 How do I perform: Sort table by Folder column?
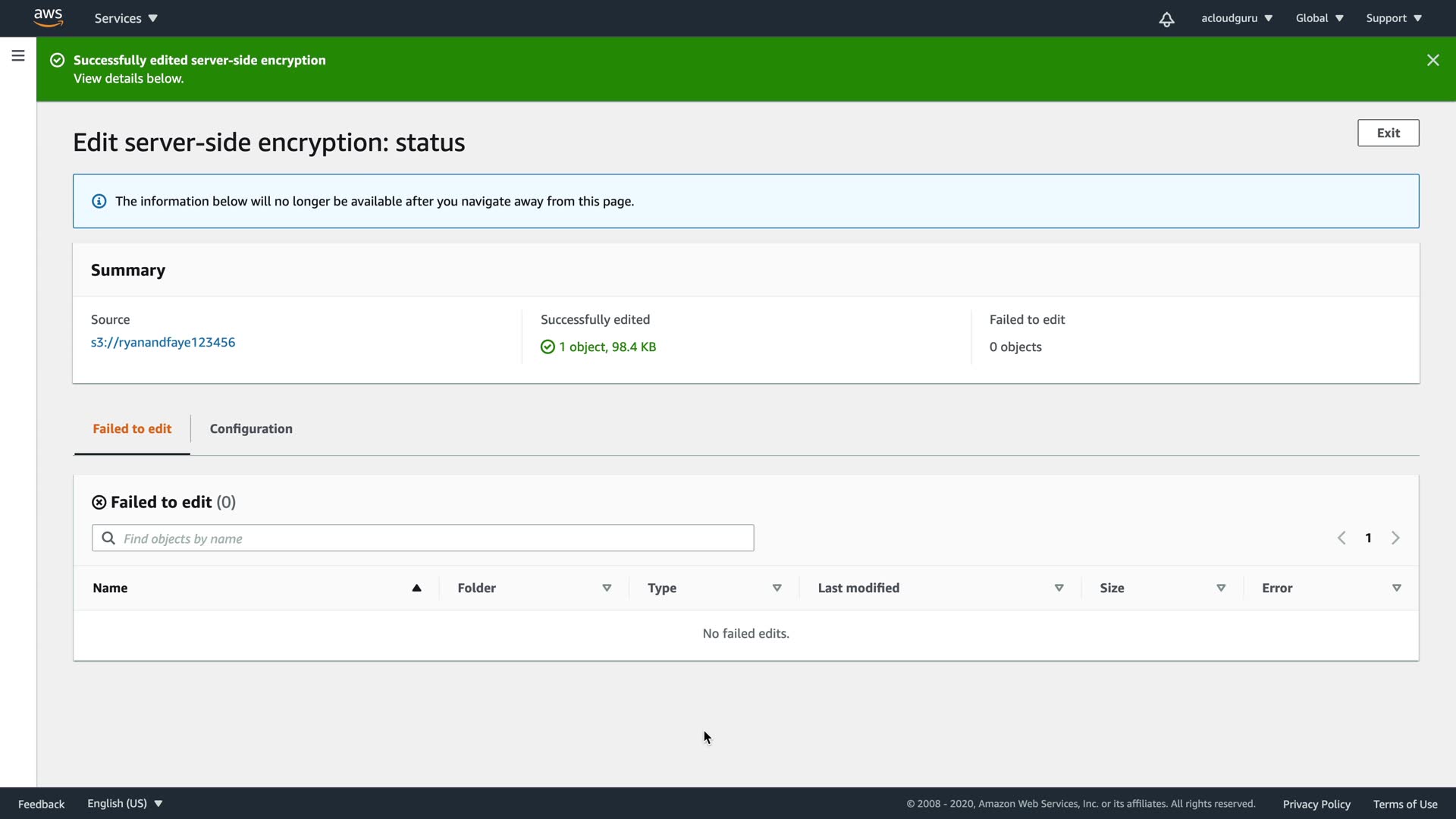tap(607, 588)
